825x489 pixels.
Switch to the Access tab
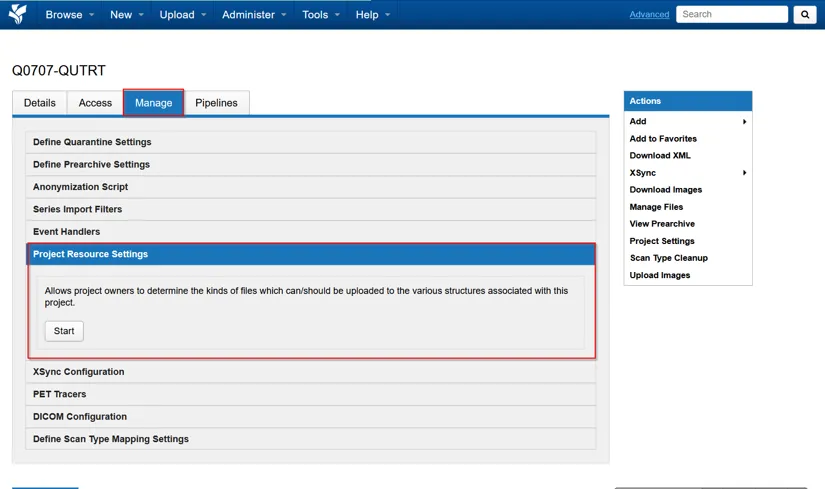coord(95,103)
